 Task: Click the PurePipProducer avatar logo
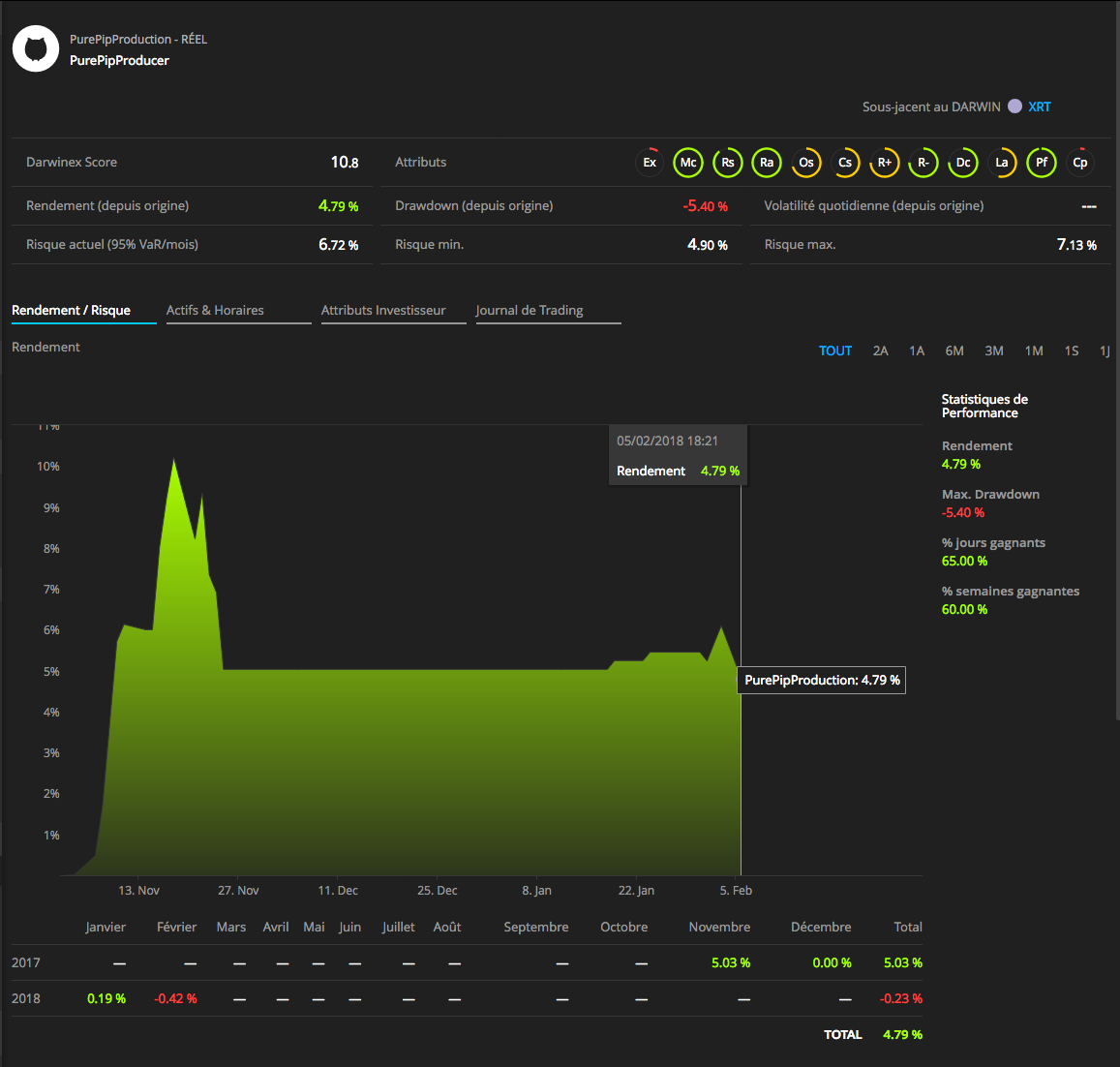coord(36,48)
